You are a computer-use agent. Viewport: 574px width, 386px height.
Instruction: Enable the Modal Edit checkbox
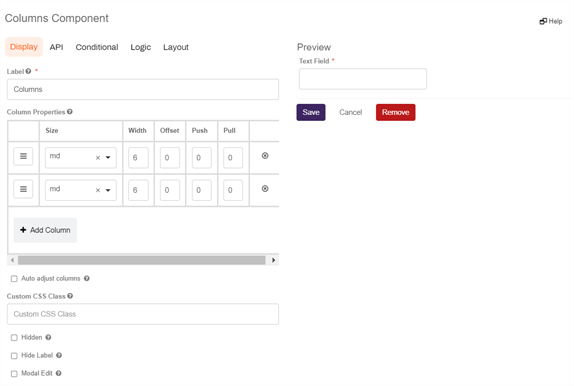click(14, 374)
